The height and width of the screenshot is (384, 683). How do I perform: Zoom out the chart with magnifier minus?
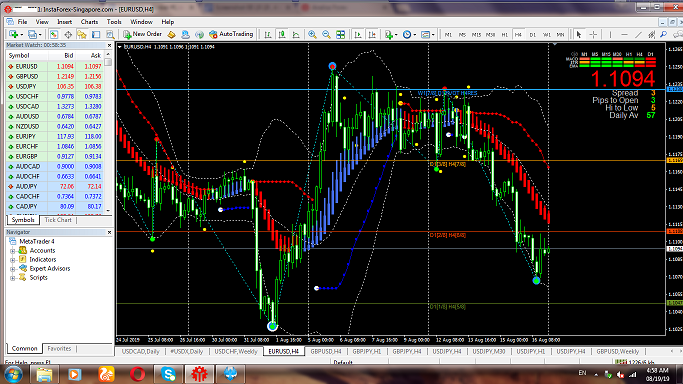(x=326, y=34)
